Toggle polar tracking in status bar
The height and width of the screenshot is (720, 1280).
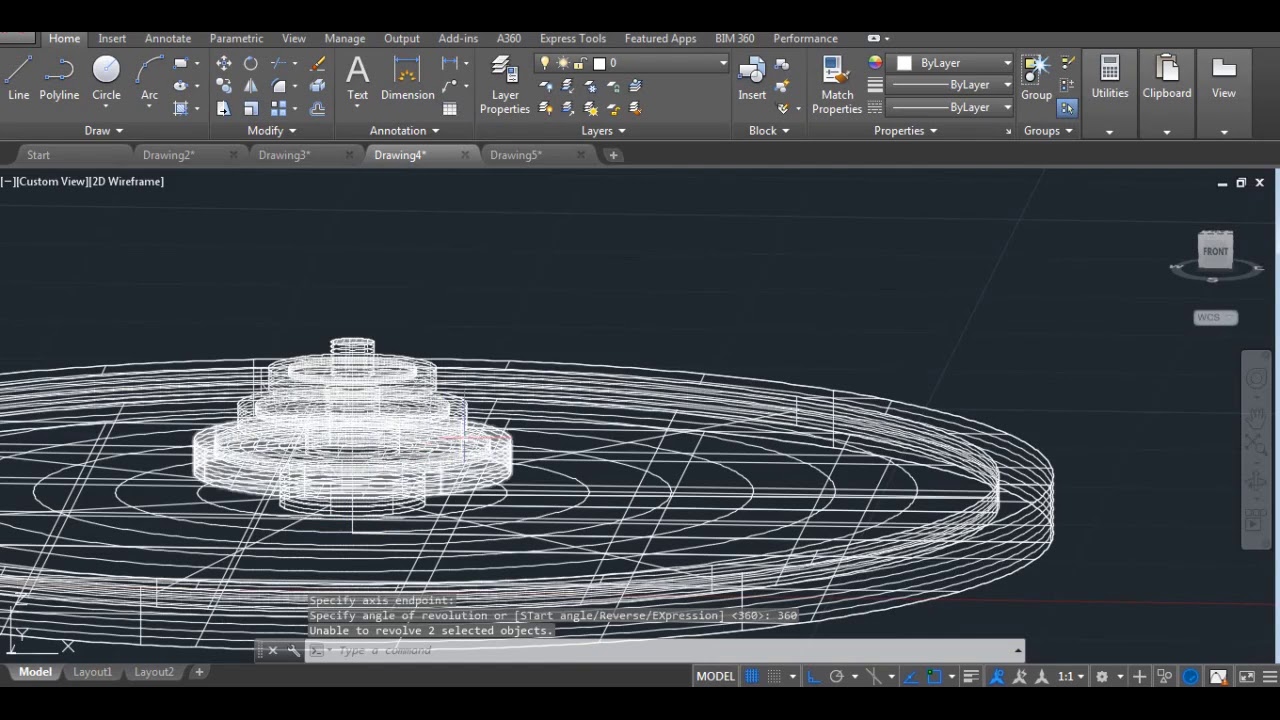click(x=837, y=677)
